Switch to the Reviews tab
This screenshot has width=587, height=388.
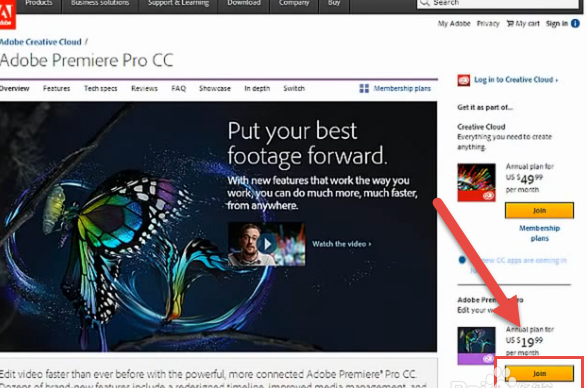pos(144,88)
